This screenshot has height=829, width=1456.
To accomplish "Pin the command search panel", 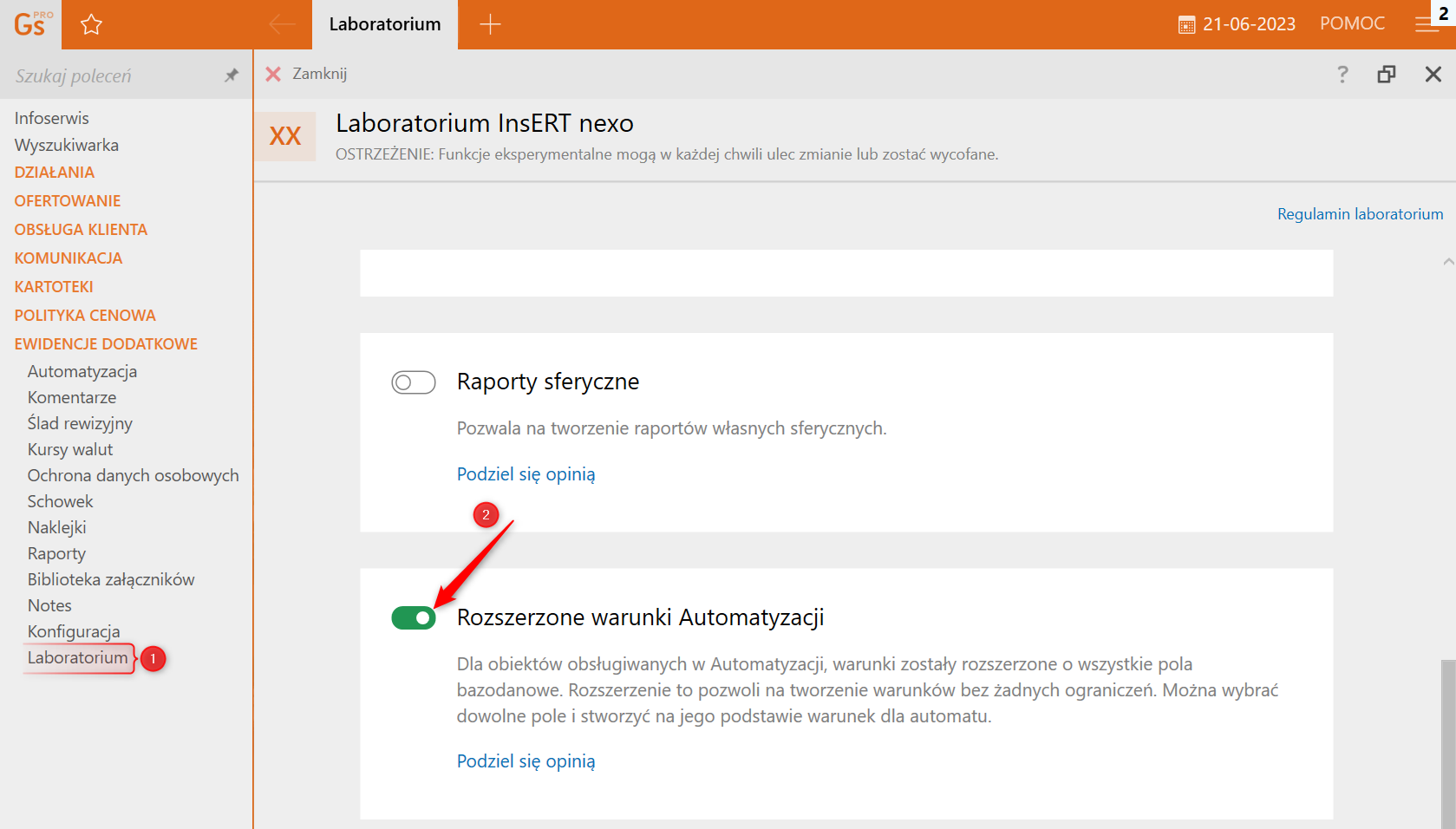I will pyautogui.click(x=231, y=75).
